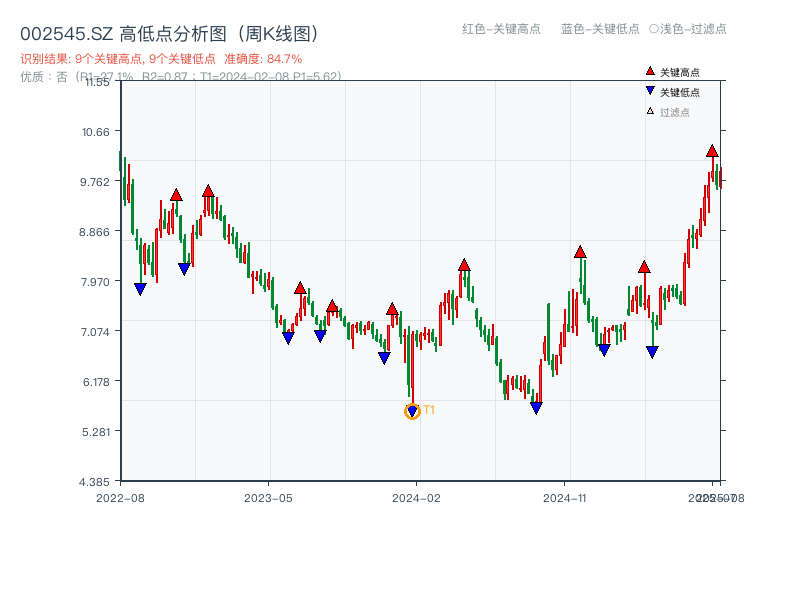Click the T1 circled blue low marker
This screenshot has height=600, width=800.
(x=412, y=411)
